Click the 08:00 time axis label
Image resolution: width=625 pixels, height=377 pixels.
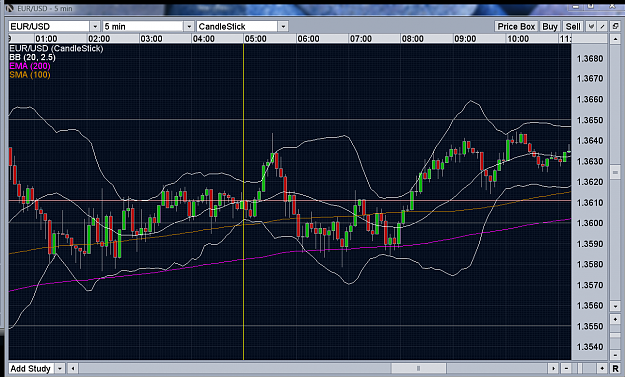tap(413, 39)
